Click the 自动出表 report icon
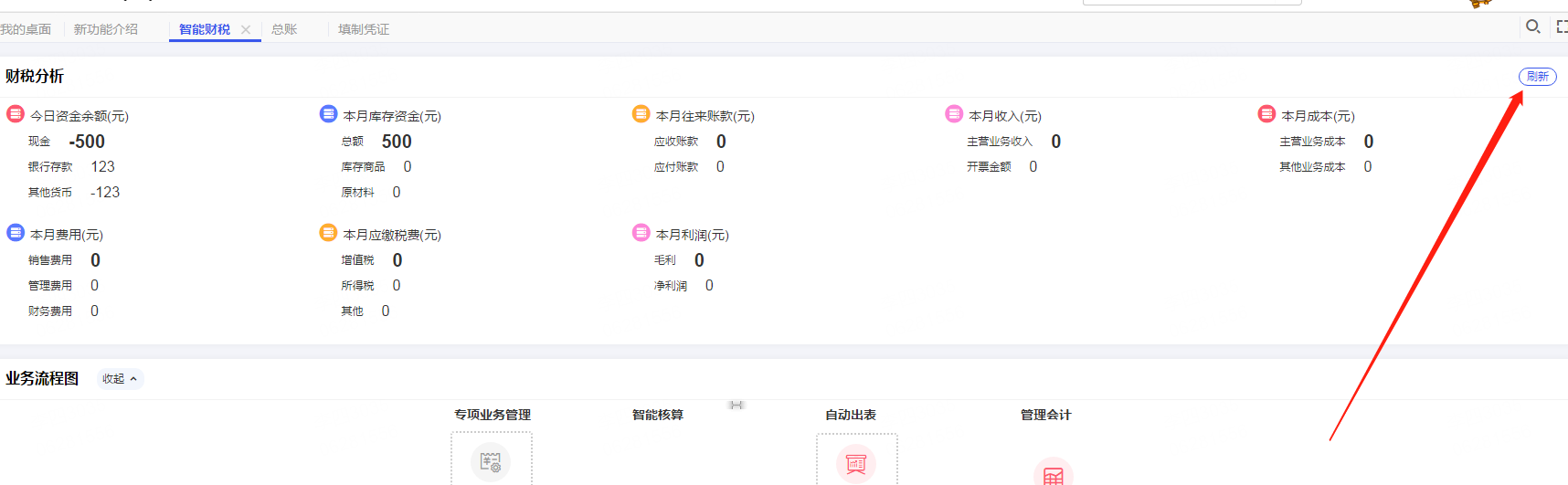The width and height of the screenshot is (1568, 485). tap(856, 464)
